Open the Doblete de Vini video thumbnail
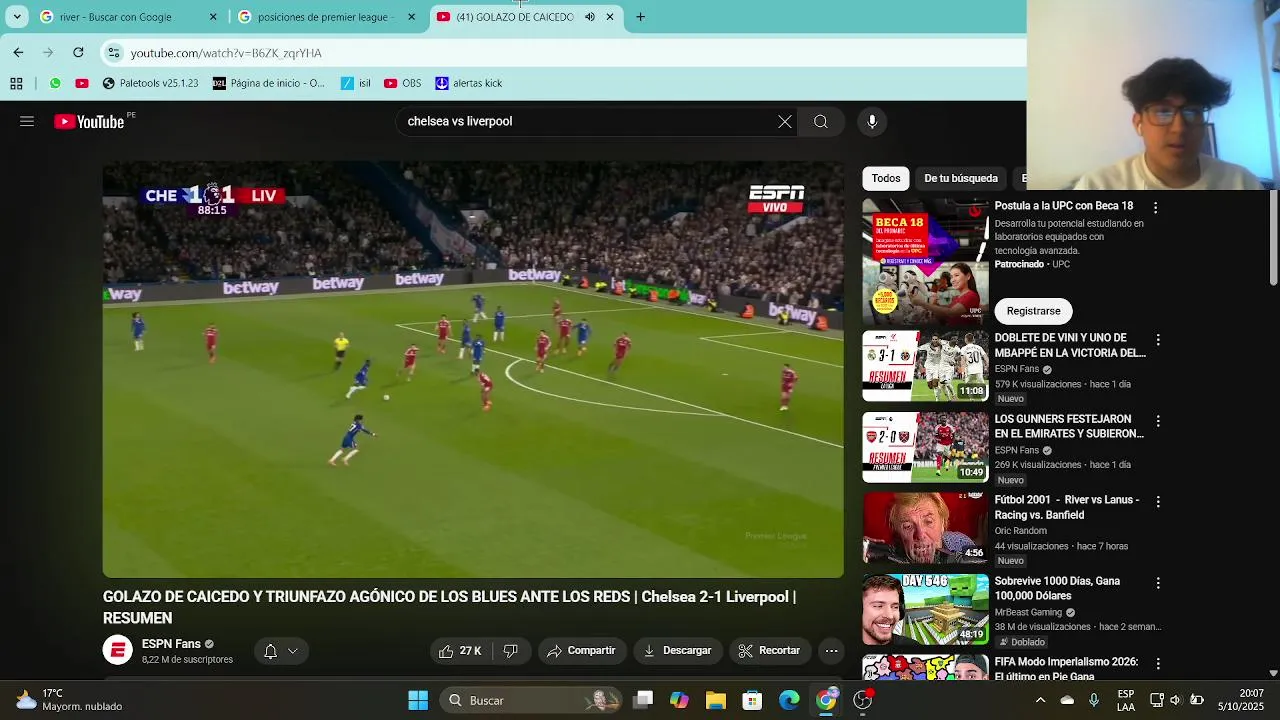This screenshot has height=720, width=1280. pyautogui.click(x=925, y=366)
